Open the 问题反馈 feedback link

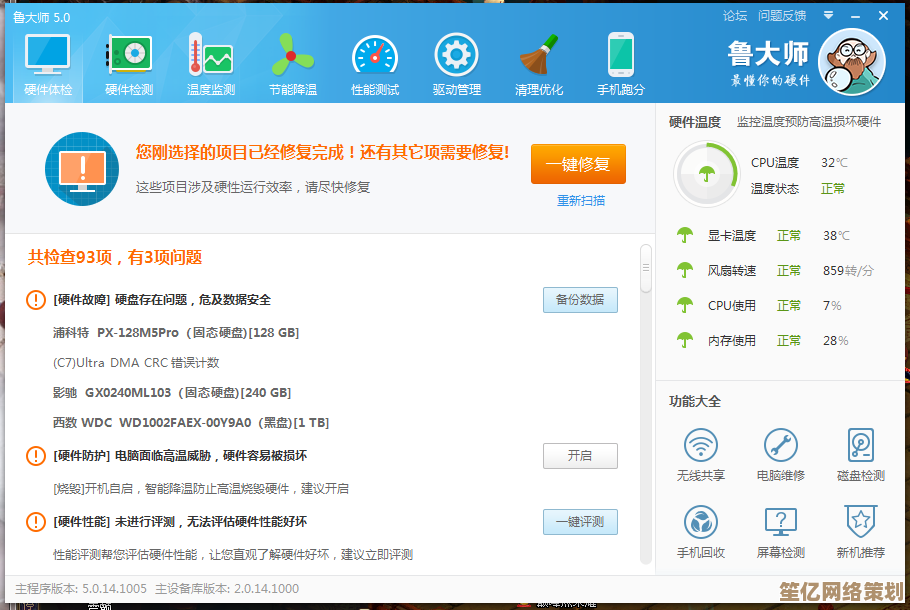(x=782, y=16)
